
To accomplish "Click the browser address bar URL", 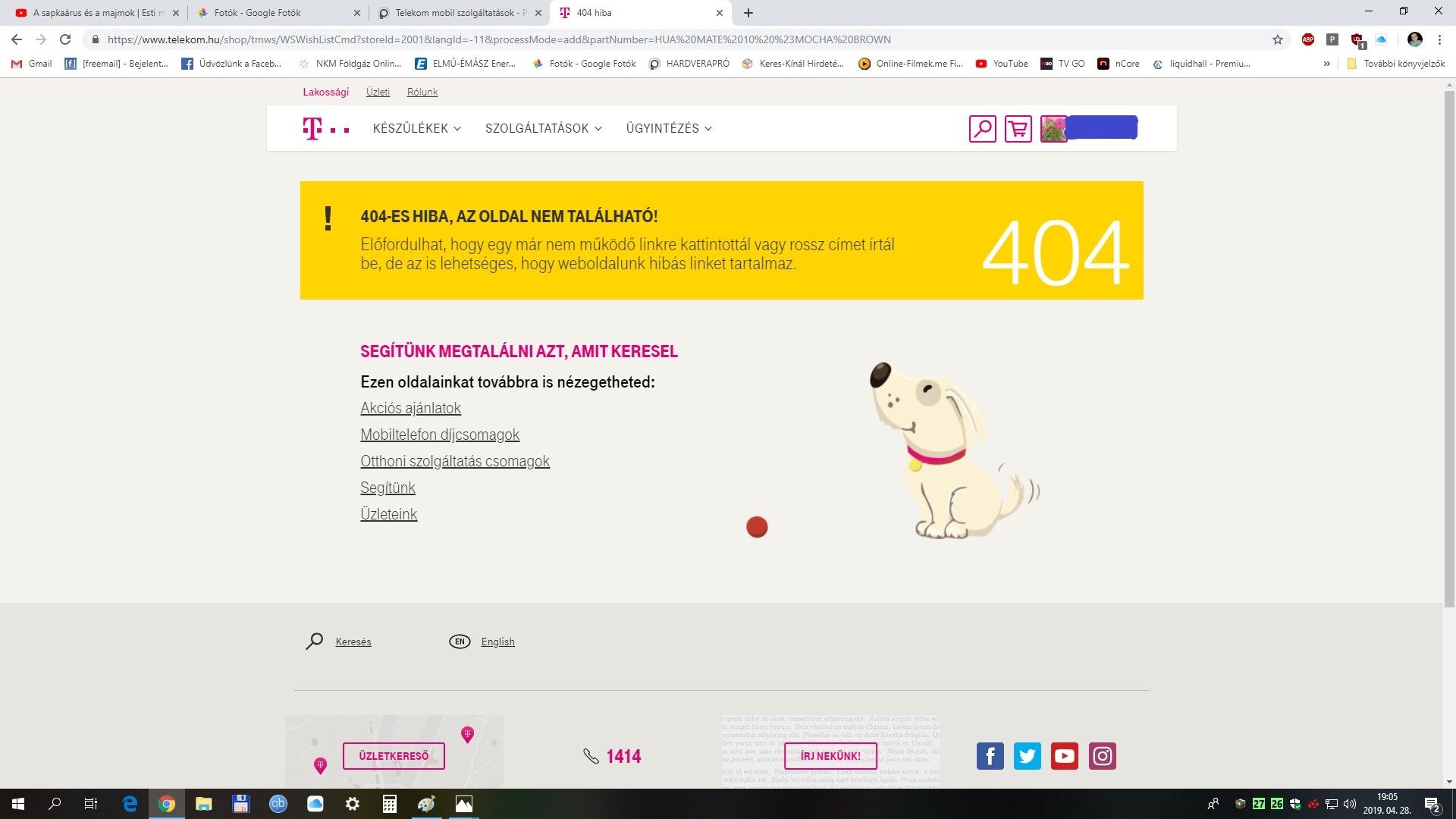I will pyautogui.click(x=498, y=39).
